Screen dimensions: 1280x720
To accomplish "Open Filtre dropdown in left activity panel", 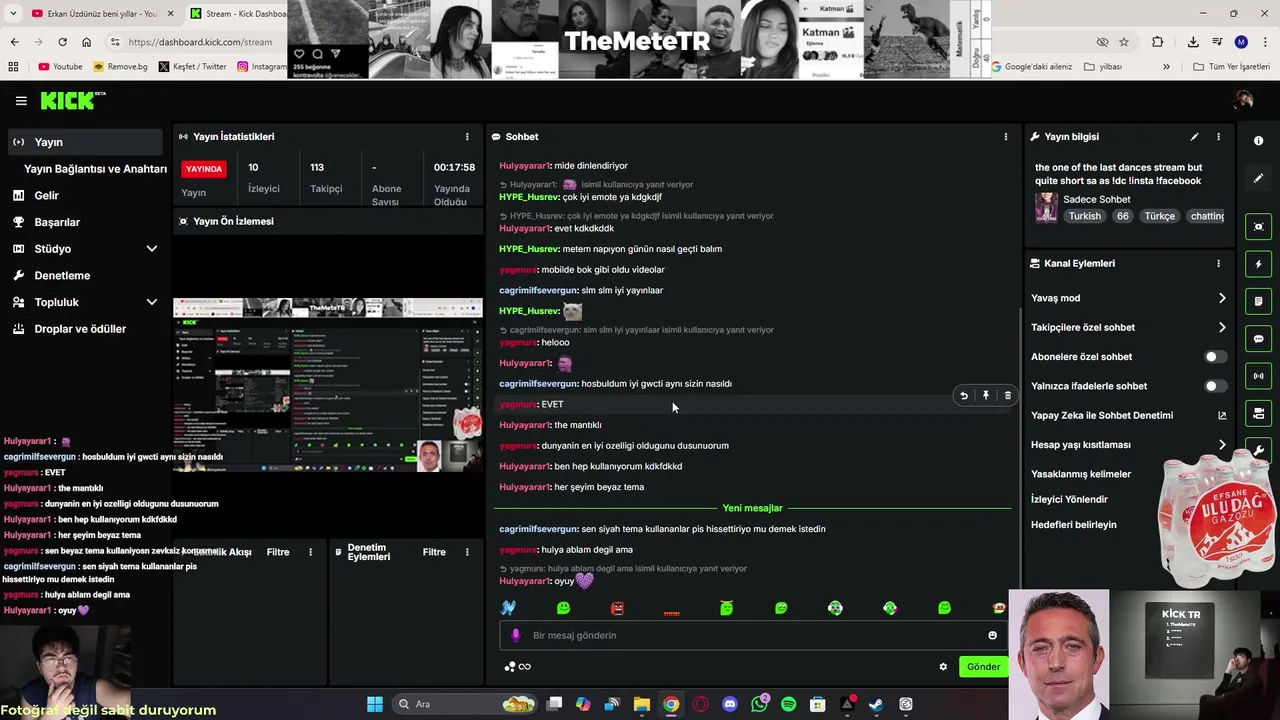I will click(278, 552).
